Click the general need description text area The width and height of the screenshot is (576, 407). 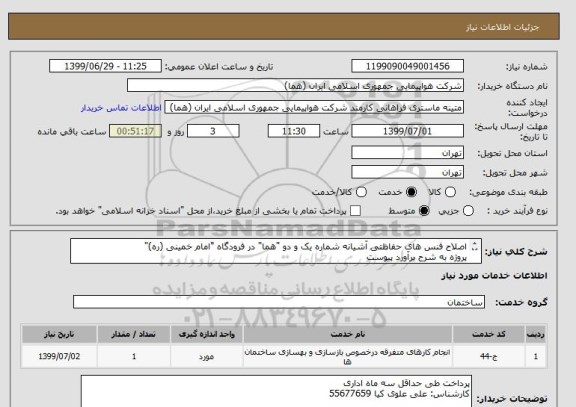click(276, 251)
